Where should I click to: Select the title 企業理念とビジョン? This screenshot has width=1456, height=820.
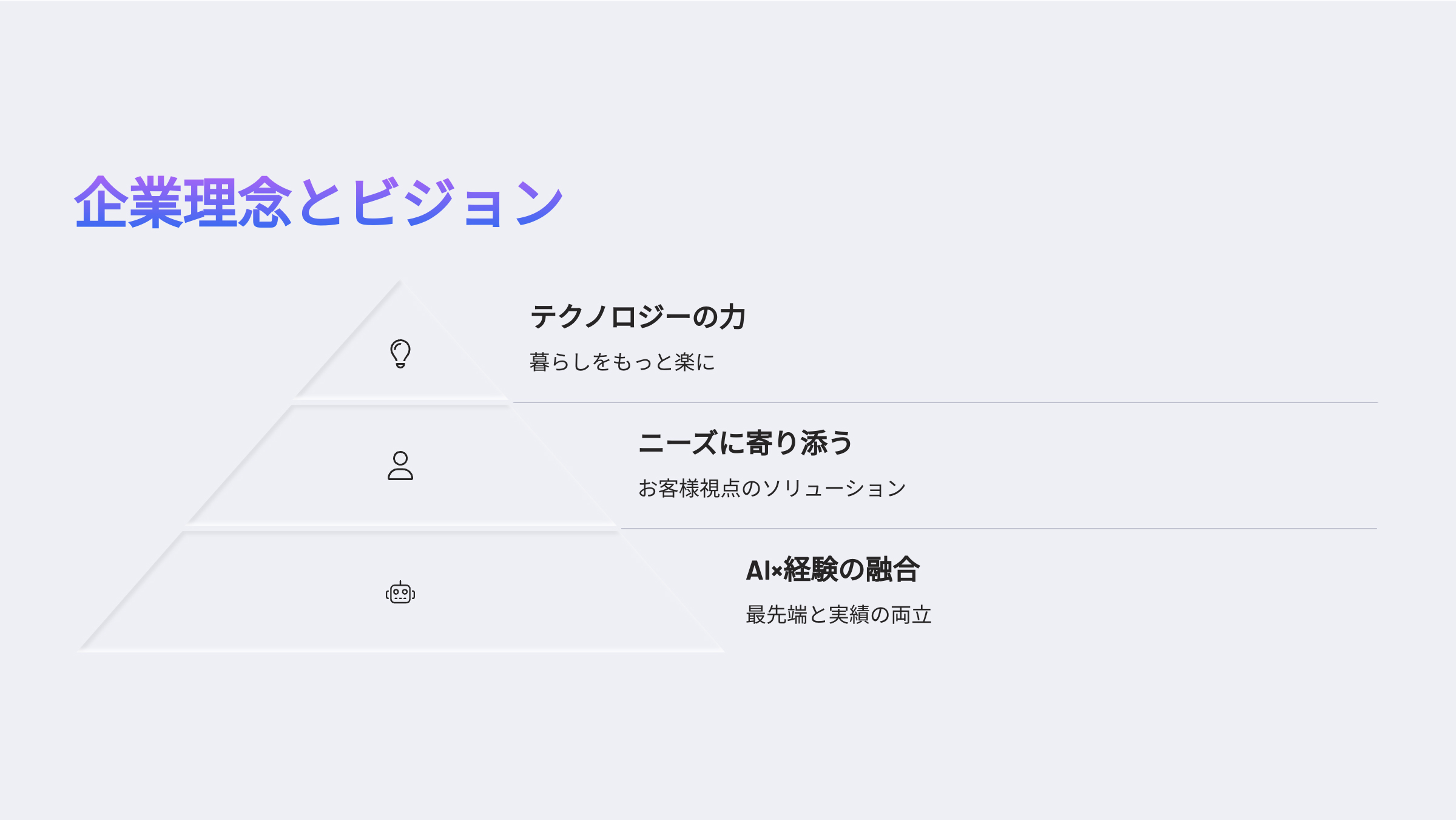[x=319, y=202]
